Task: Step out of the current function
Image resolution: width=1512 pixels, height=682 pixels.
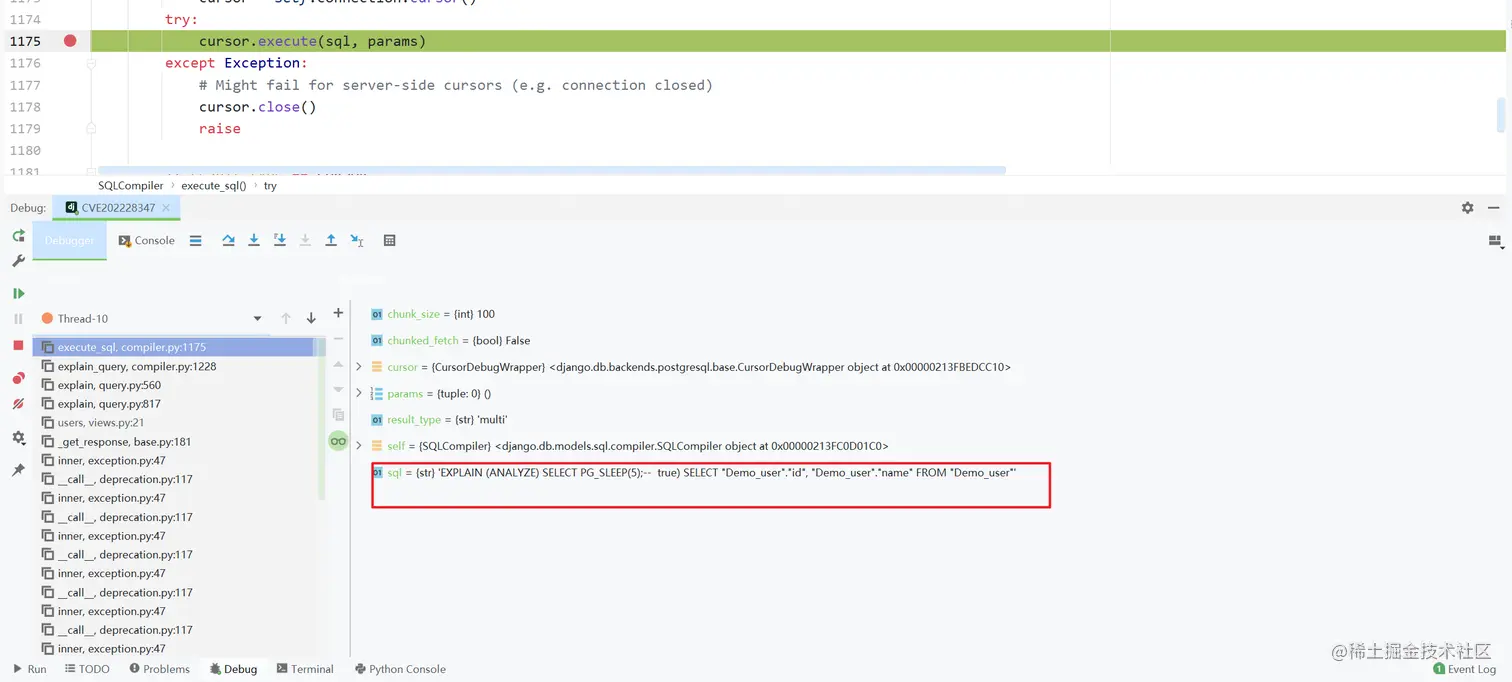Action: (331, 240)
